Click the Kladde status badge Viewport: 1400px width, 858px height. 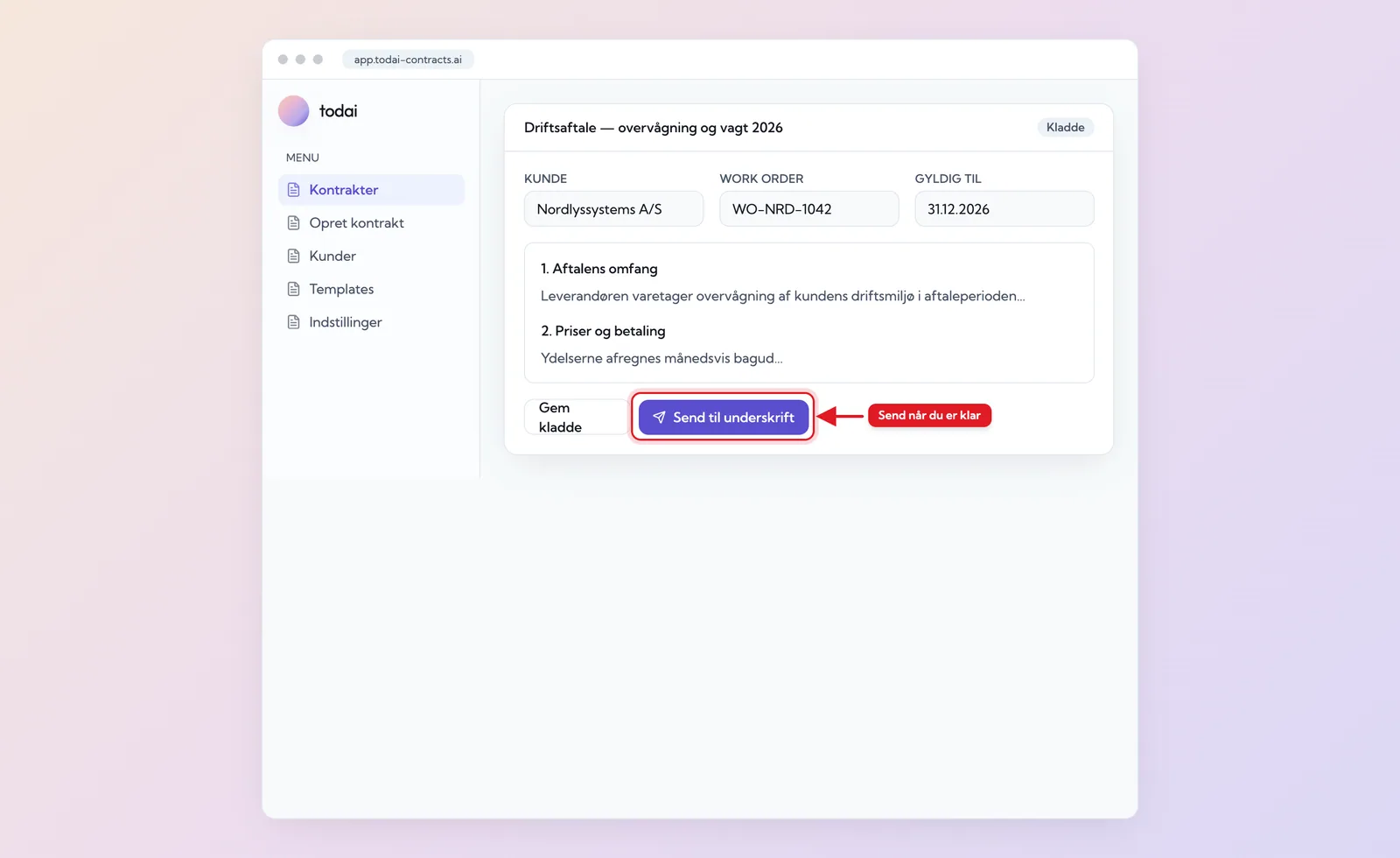pyautogui.click(x=1065, y=128)
